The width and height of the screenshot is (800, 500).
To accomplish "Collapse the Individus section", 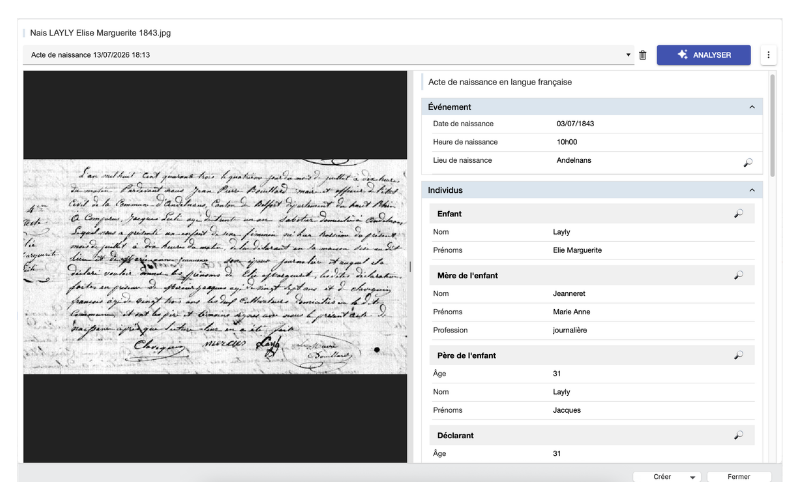I will coord(752,190).
